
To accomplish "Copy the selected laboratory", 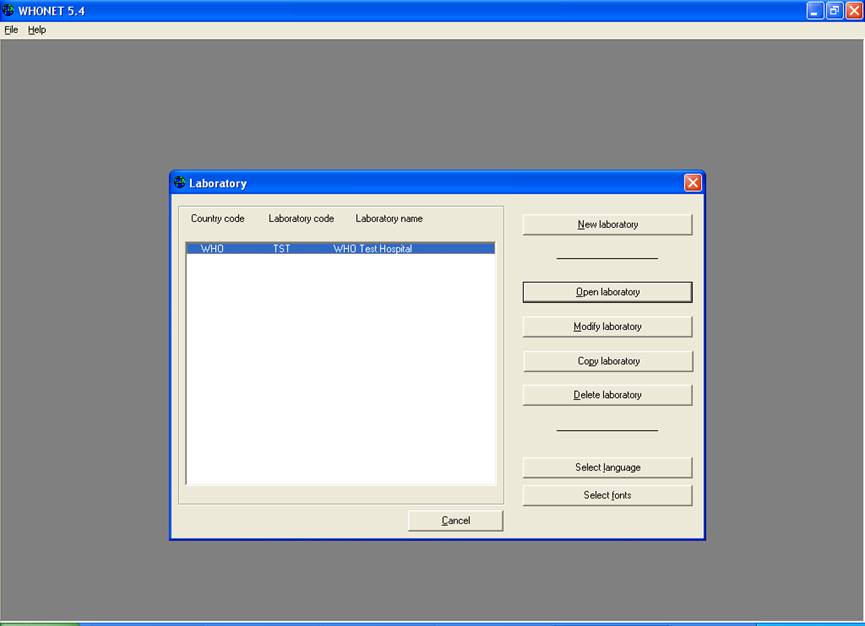I will click(x=606, y=360).
